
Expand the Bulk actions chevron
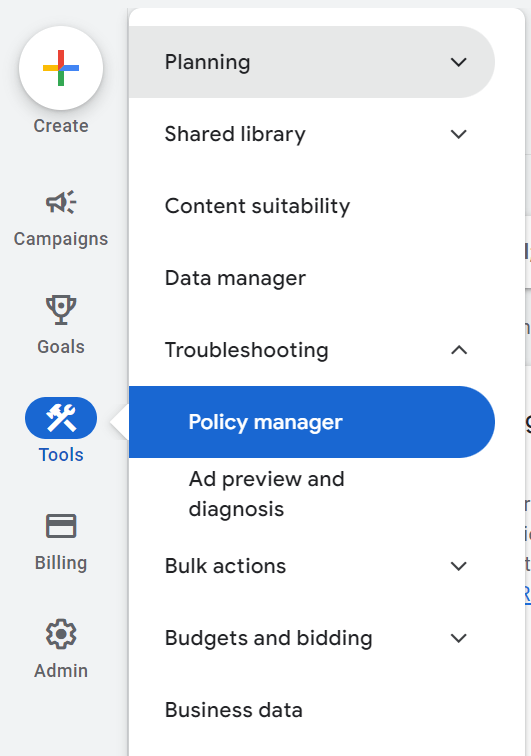click(459, 566)
